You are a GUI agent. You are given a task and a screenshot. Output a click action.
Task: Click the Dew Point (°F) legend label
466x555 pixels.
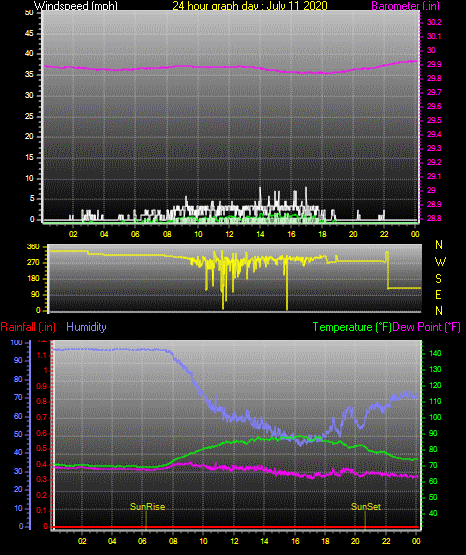click(x=427, y=327)
